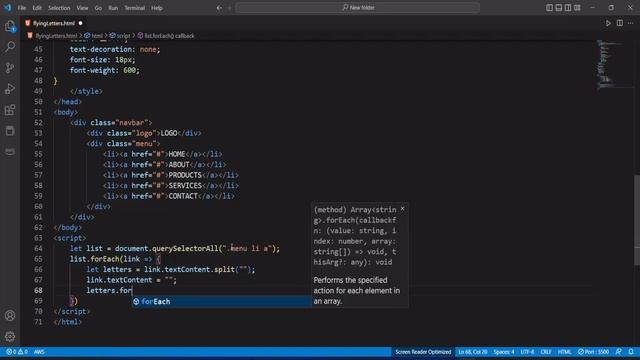640x360 pixels.
Task: Open the Selection menu
Action: pyautogui.click(x=59, y=8)
